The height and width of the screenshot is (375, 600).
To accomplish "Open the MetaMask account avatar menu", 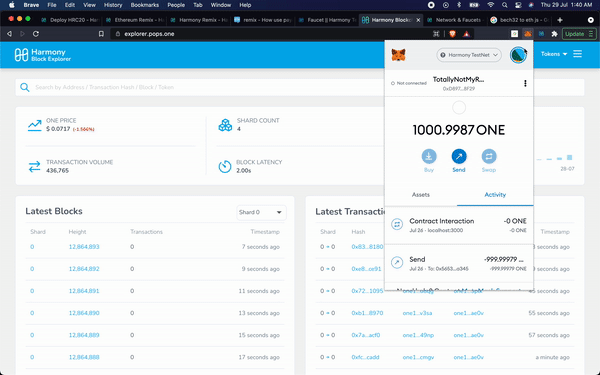I will (x=518, y=55).
